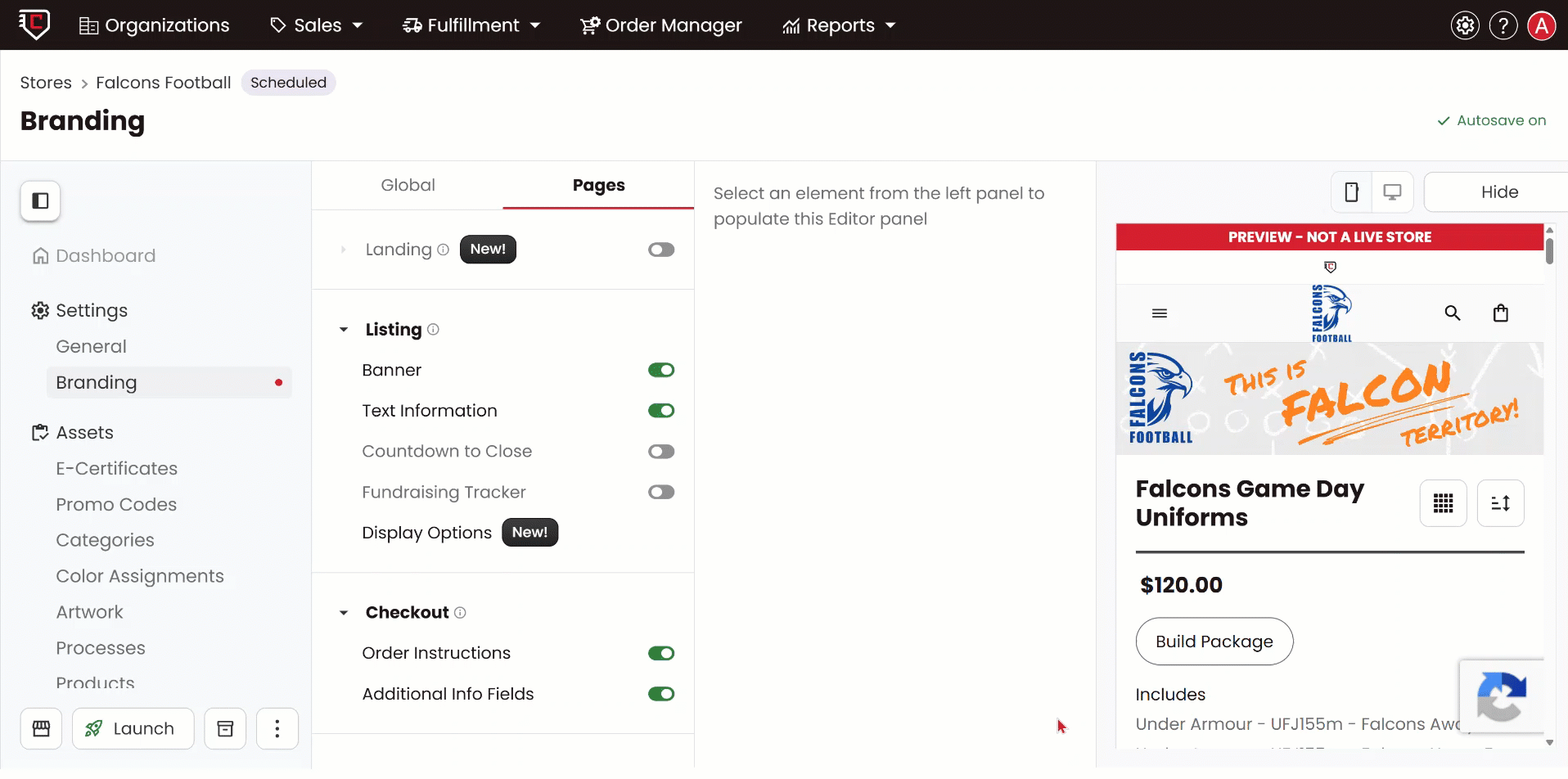The height and width of the screenshot is (779, 1568).
Task: Click the Scheduled status badge
Action: [x=288, y=83]
